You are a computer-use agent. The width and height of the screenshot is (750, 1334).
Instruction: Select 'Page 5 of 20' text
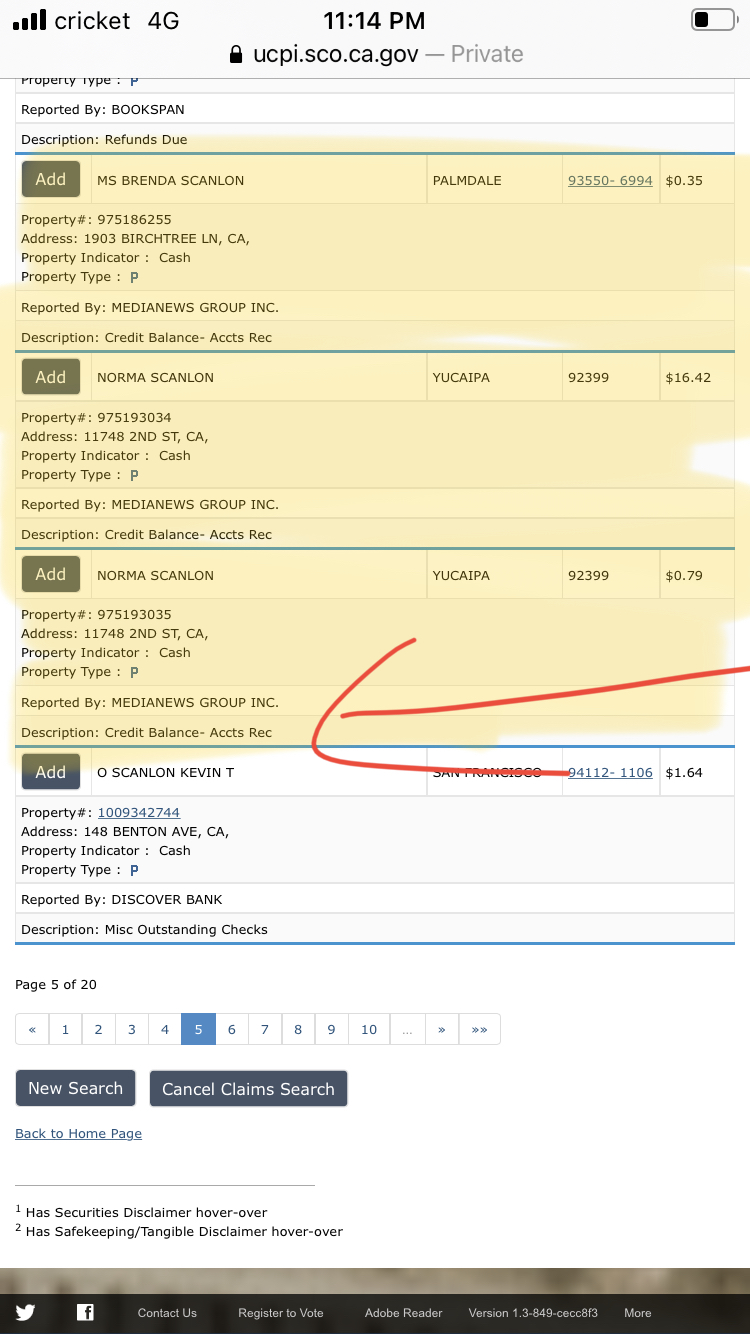pos(56,985)
